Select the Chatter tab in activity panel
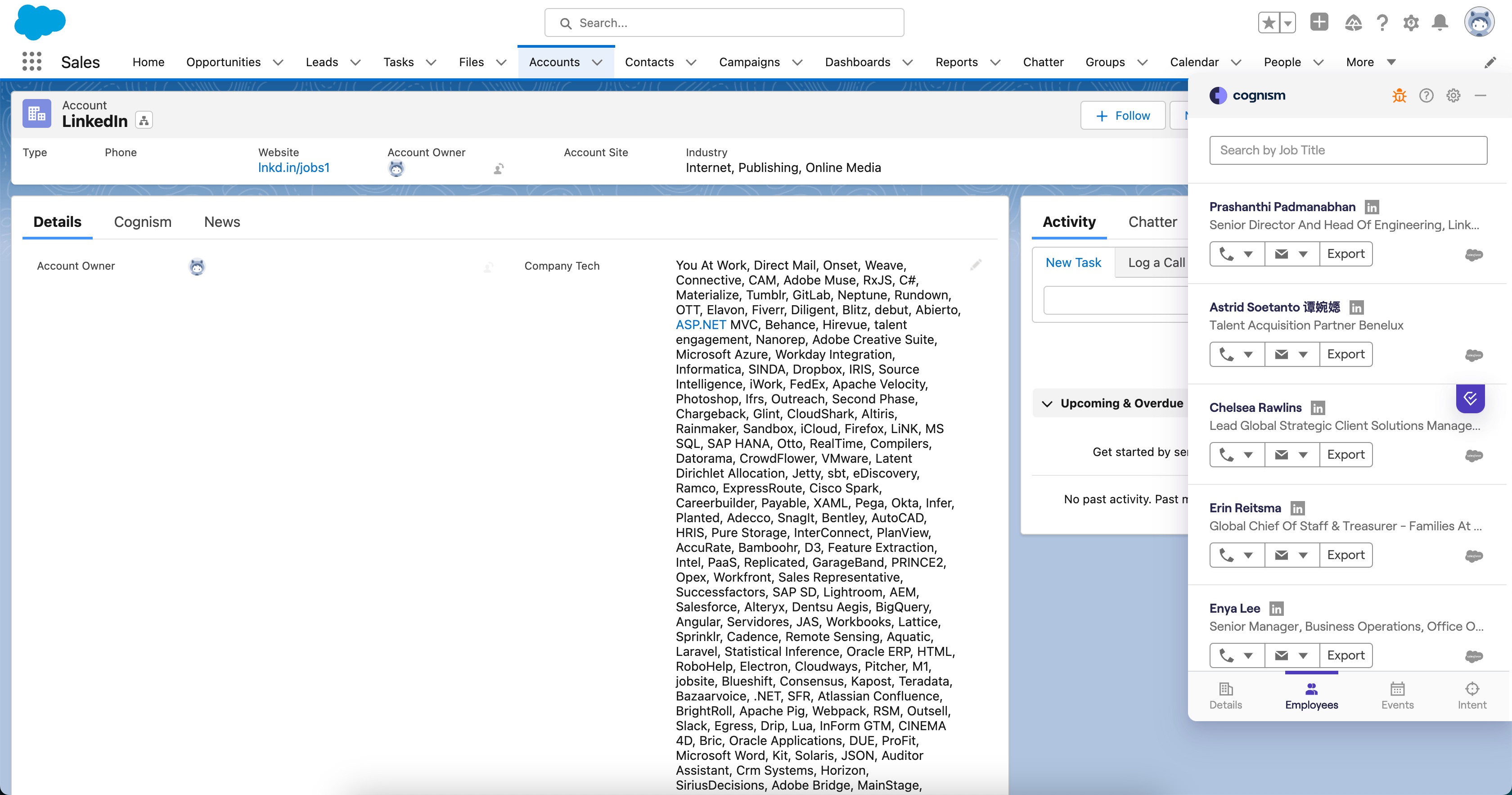Viewport: 1512px width, 795px height. click(1152, 222)
